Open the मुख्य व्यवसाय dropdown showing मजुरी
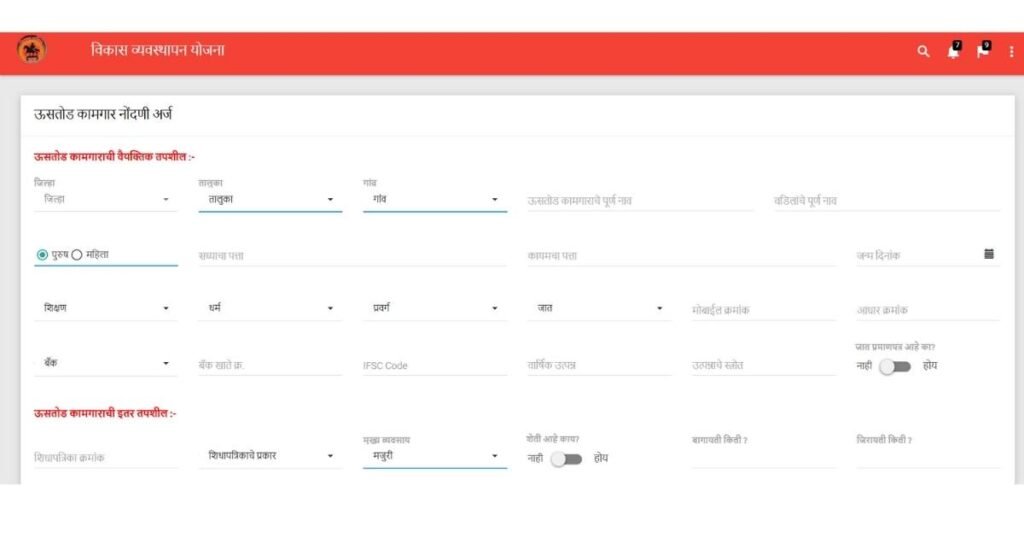Viewport: 1024px width, 538px height. [x=433, y=457]
